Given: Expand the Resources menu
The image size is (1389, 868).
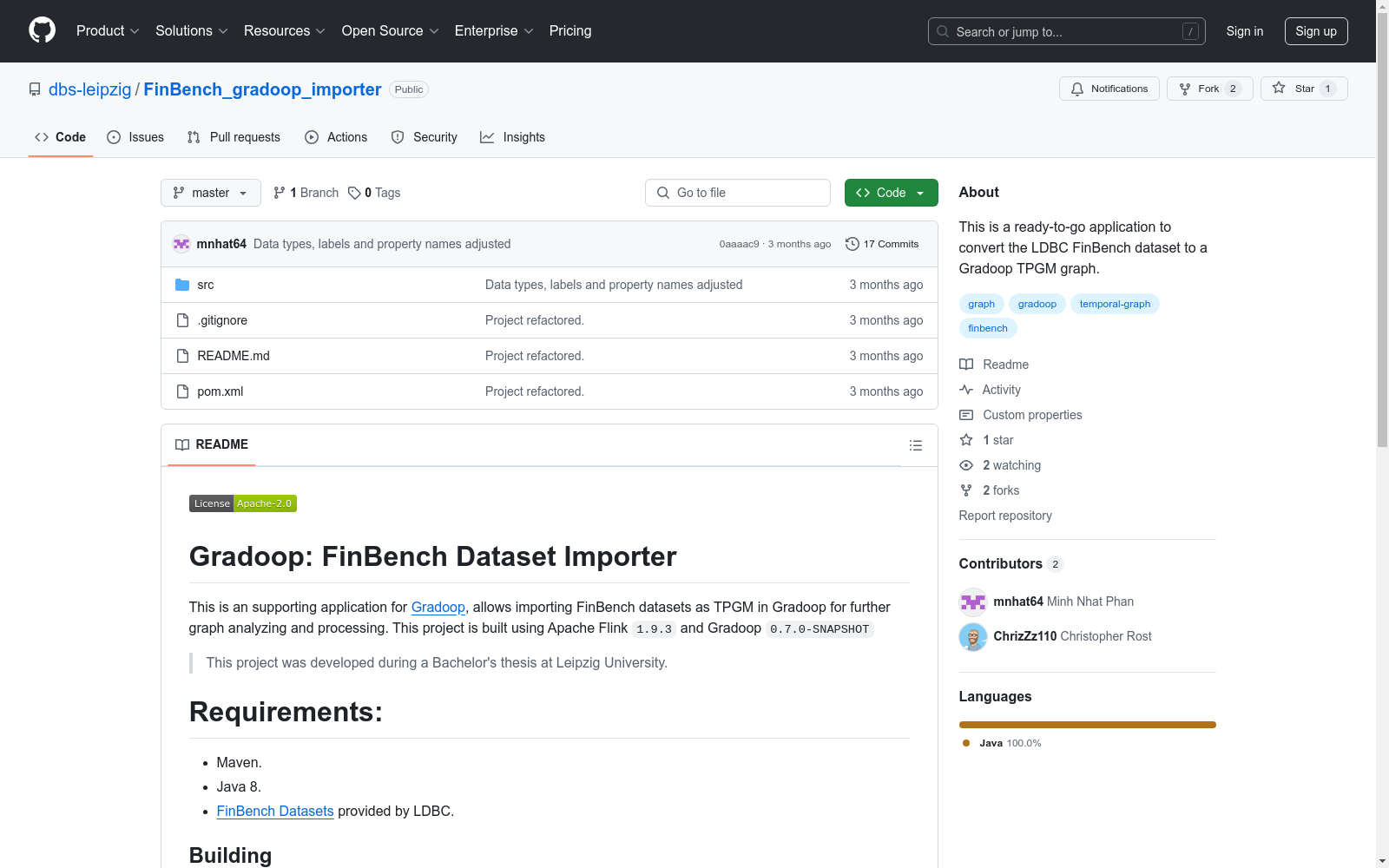Looking at the screenshot, I should 285,31.
